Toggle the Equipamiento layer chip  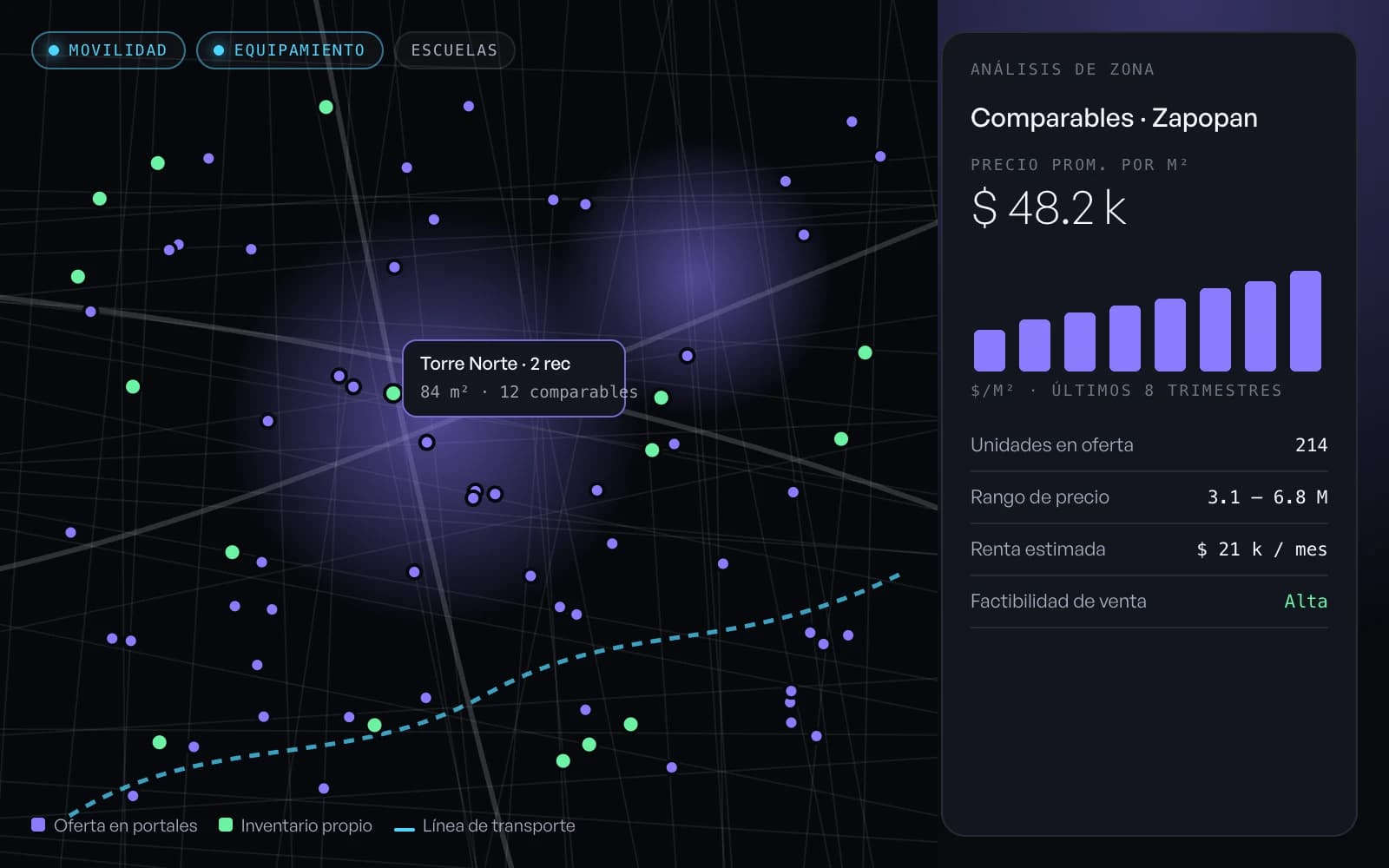coord(290,50)
